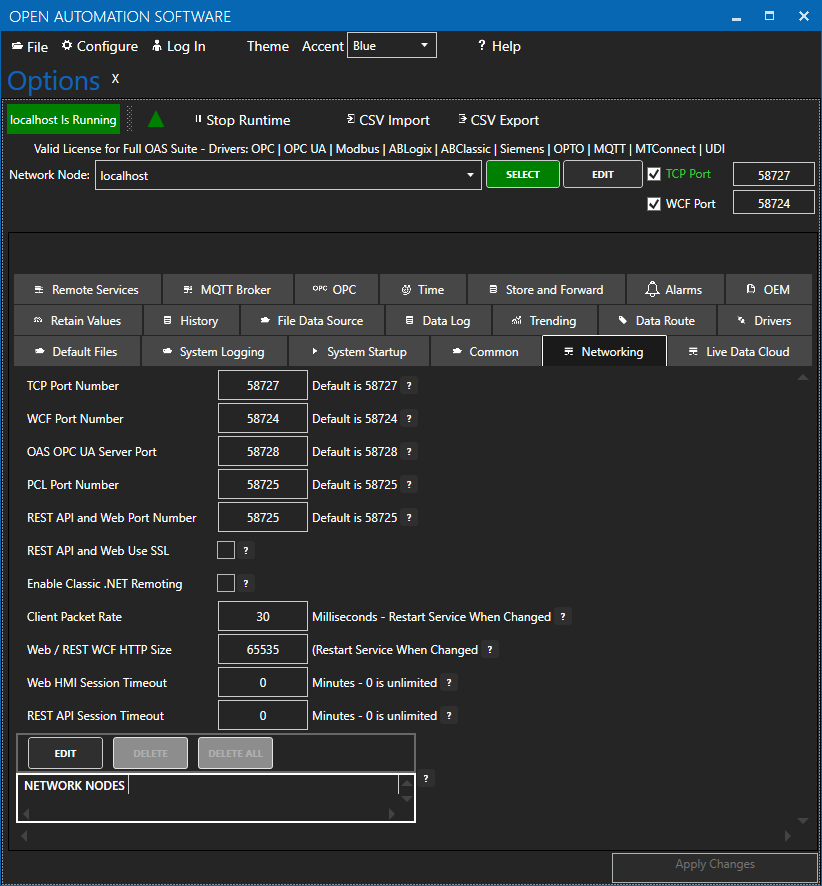Open the Accent color dropdown
The width and height of the screenshot is (822, 886).
[x=391, y=46]
